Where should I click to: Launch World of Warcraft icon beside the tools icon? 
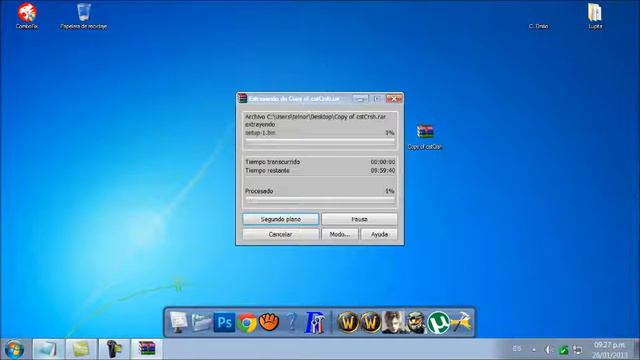click(x=348, y=322)
